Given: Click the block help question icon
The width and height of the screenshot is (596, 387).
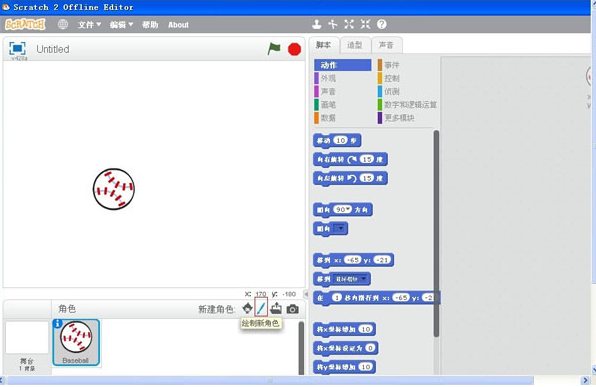Looking at the screenshot, I should 382,24.
